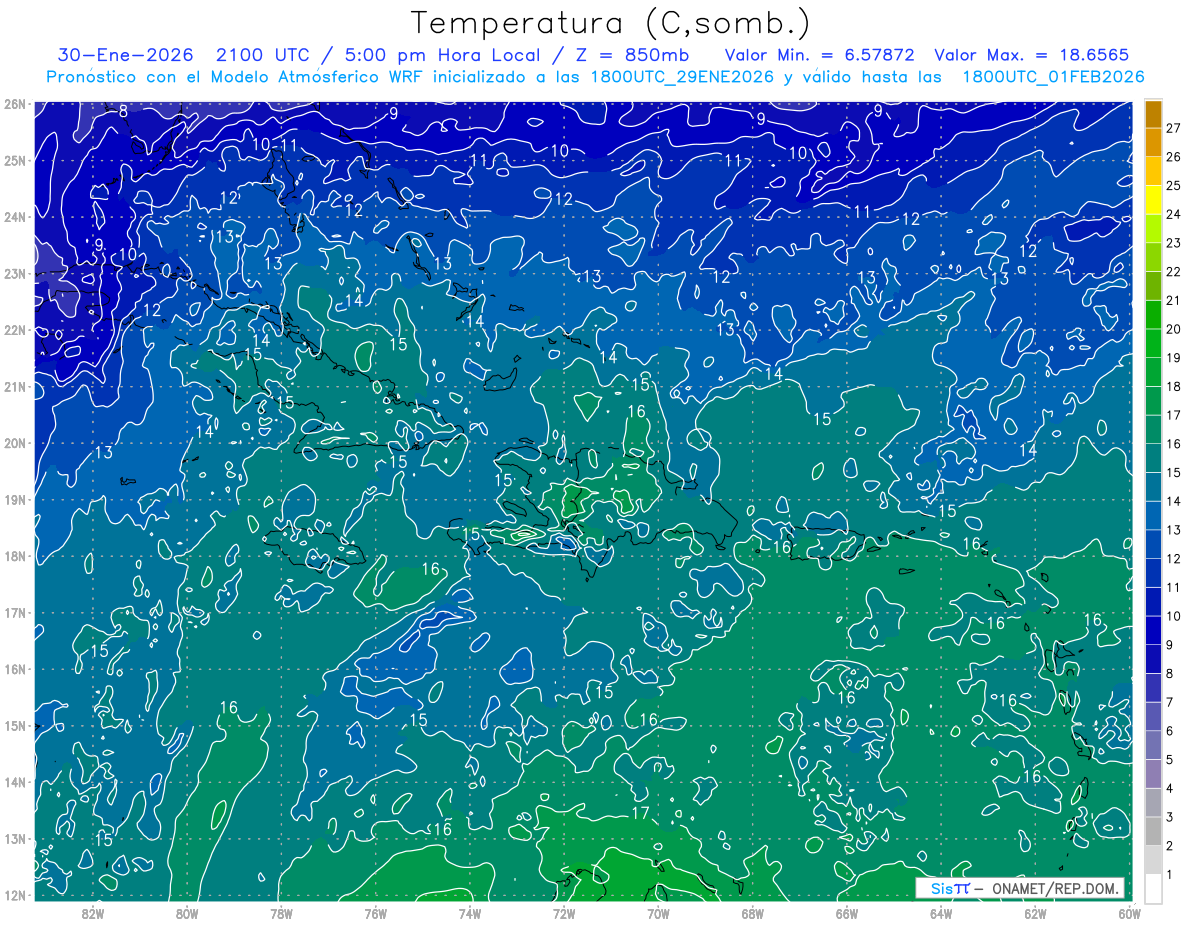Screen dimensions: 1200x927
Task: Click the 16N latitude axis label
Action: (14, 669)
